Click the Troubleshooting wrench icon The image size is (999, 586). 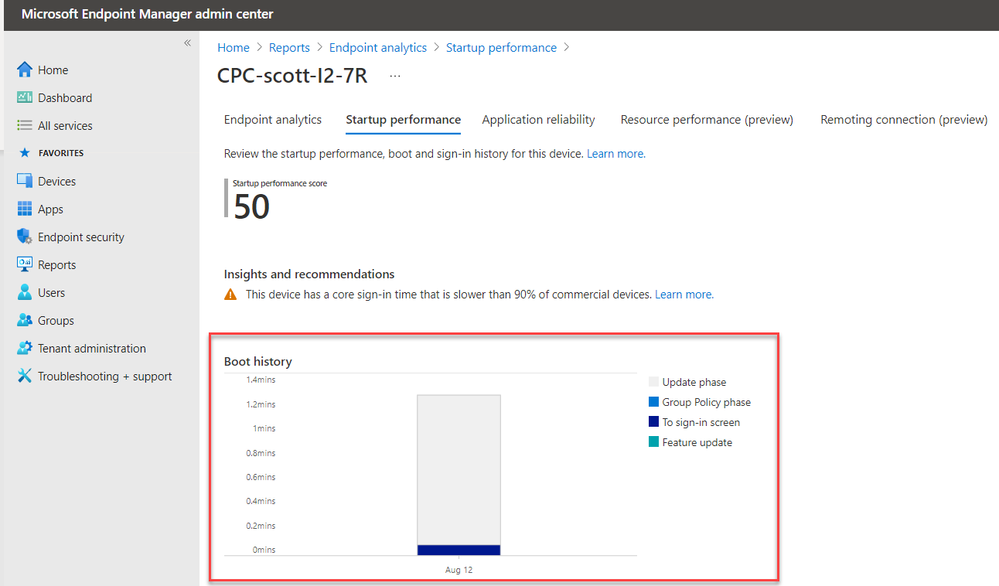(24, 376)
